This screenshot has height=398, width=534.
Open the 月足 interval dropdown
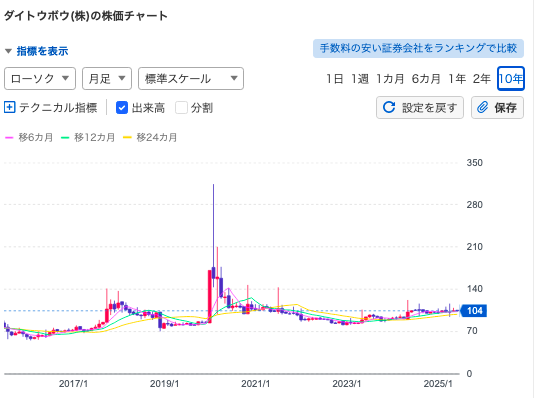(107, 79)
